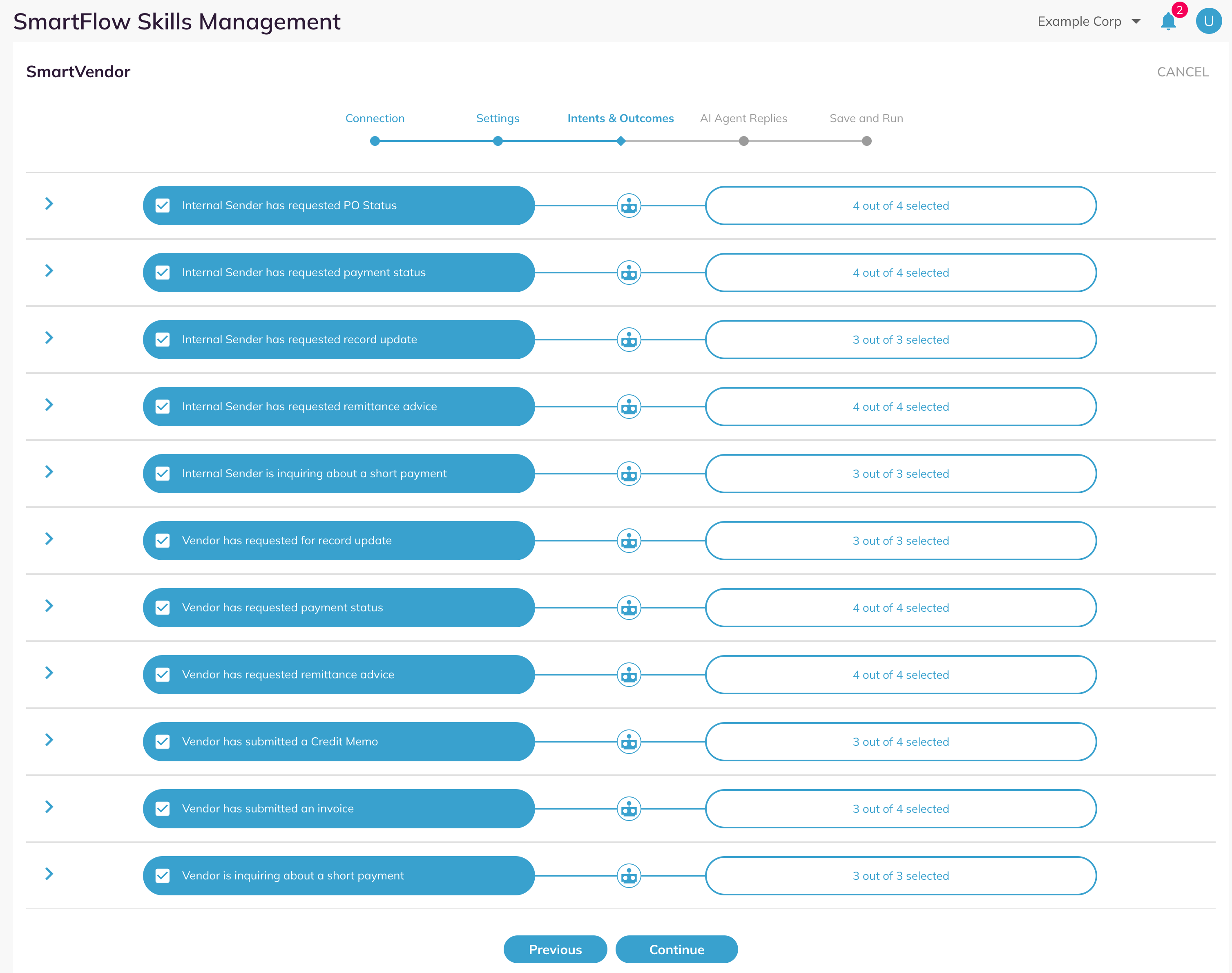Expand the Vendor has requested payment status row
Viewport: 1232px width, 973px height.
(49, 606)
